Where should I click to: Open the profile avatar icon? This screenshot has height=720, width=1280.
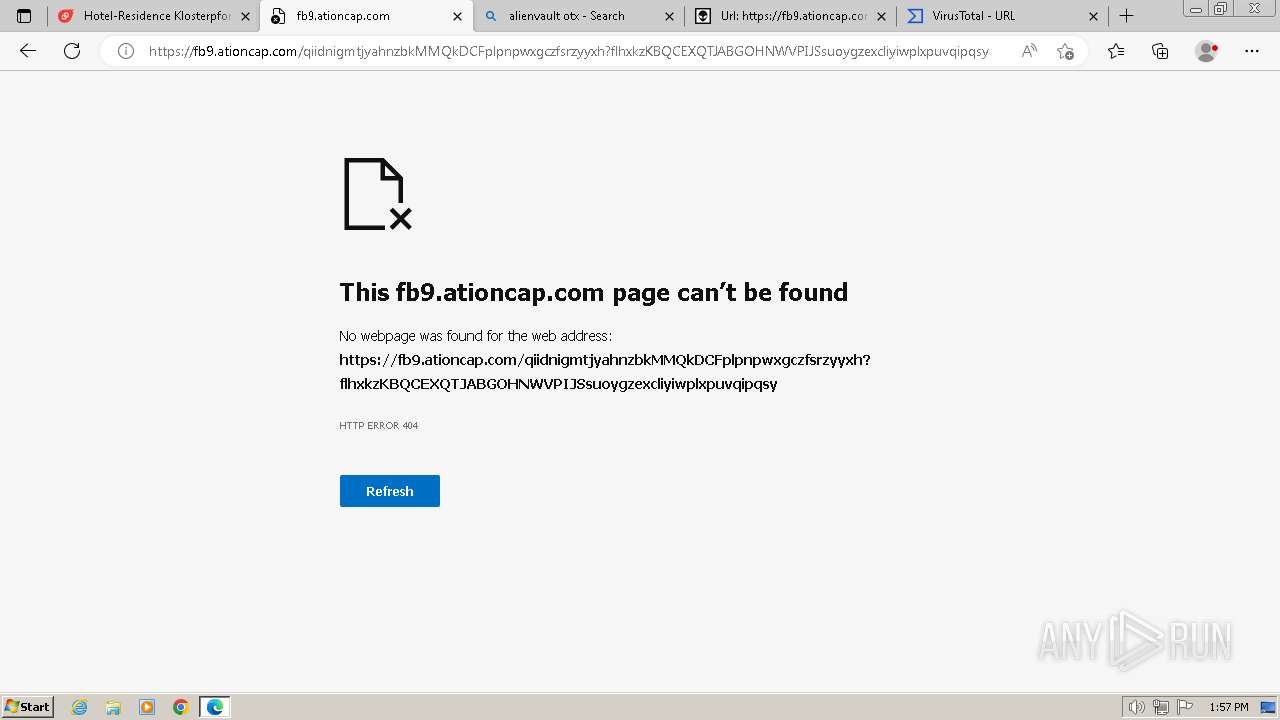point(1207,51)
